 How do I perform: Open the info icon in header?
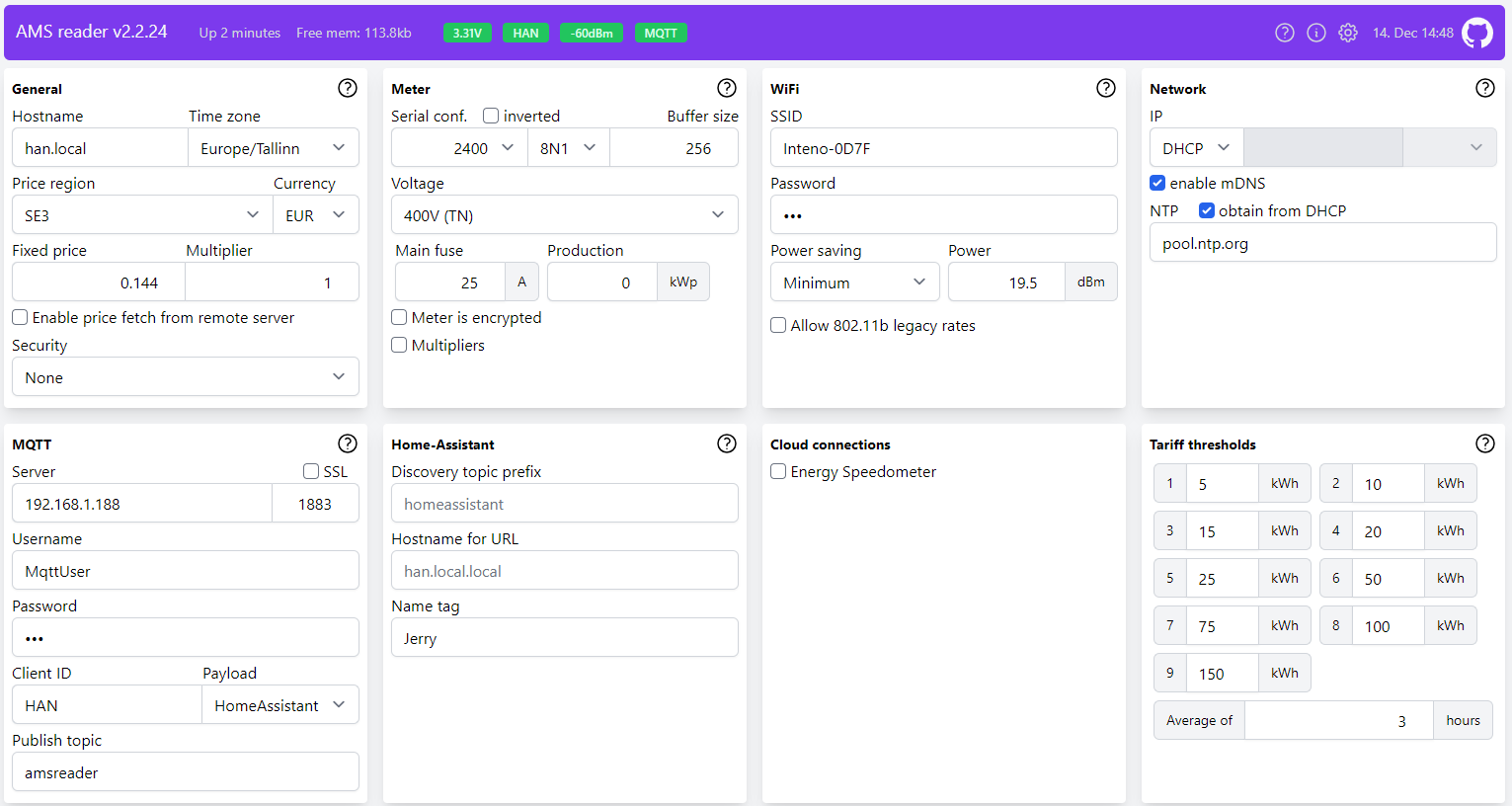click(1316, 33)
